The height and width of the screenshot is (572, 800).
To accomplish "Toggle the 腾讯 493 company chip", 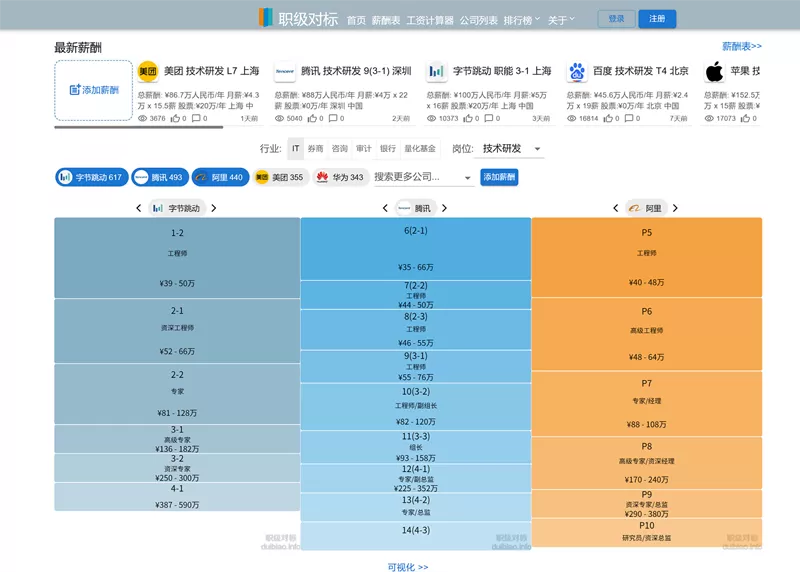I will [x=160, y=177].
